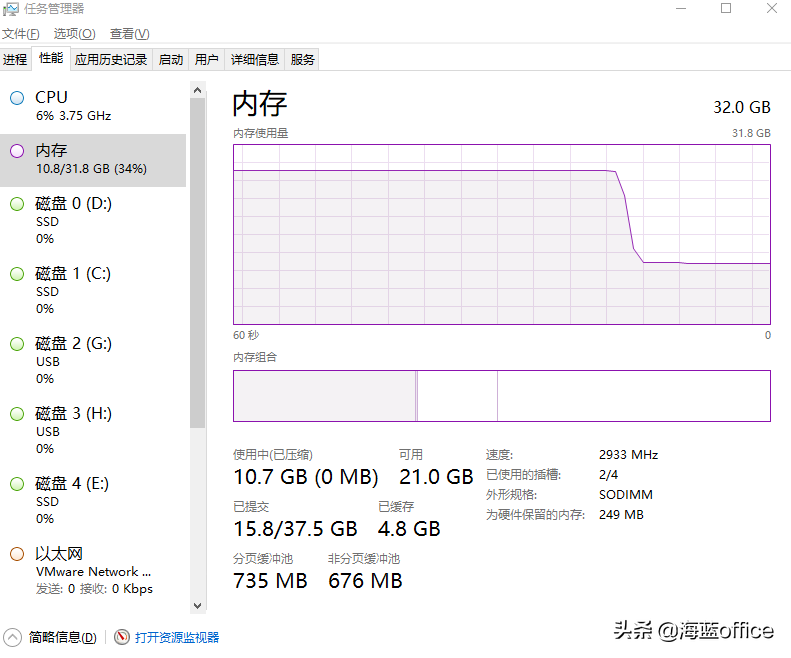791x658 pixels.
Task: Click the Task Manager title bar icon
Action: pos(11,9)
